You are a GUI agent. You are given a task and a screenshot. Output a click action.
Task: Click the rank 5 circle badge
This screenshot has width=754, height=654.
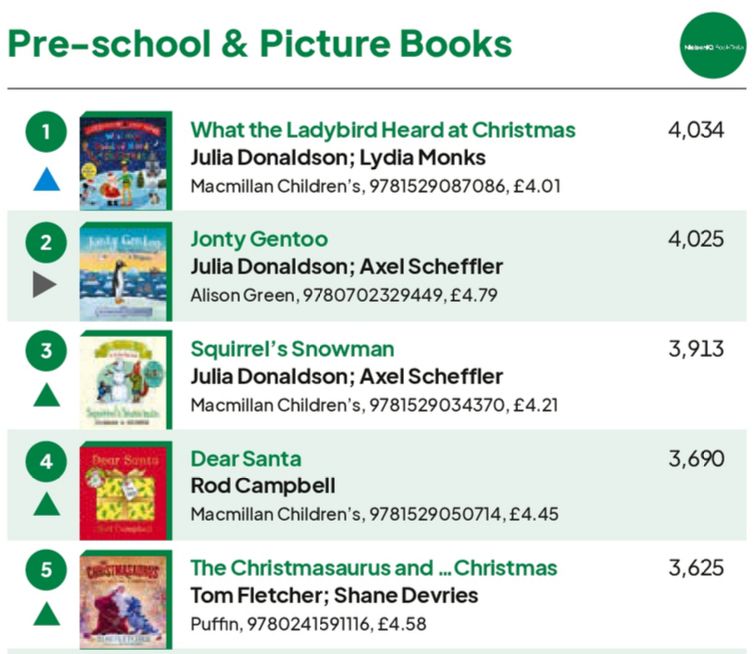click(x=46, y=570)
